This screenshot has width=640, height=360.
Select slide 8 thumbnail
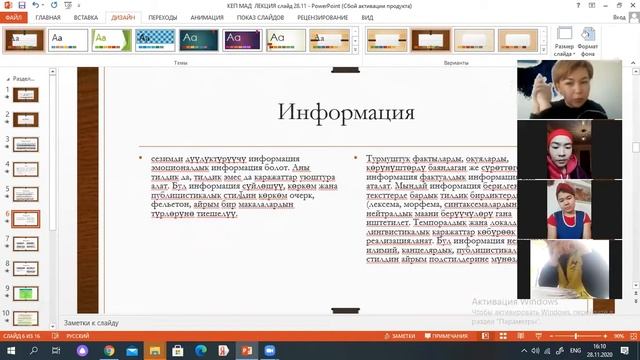(26, 269)
